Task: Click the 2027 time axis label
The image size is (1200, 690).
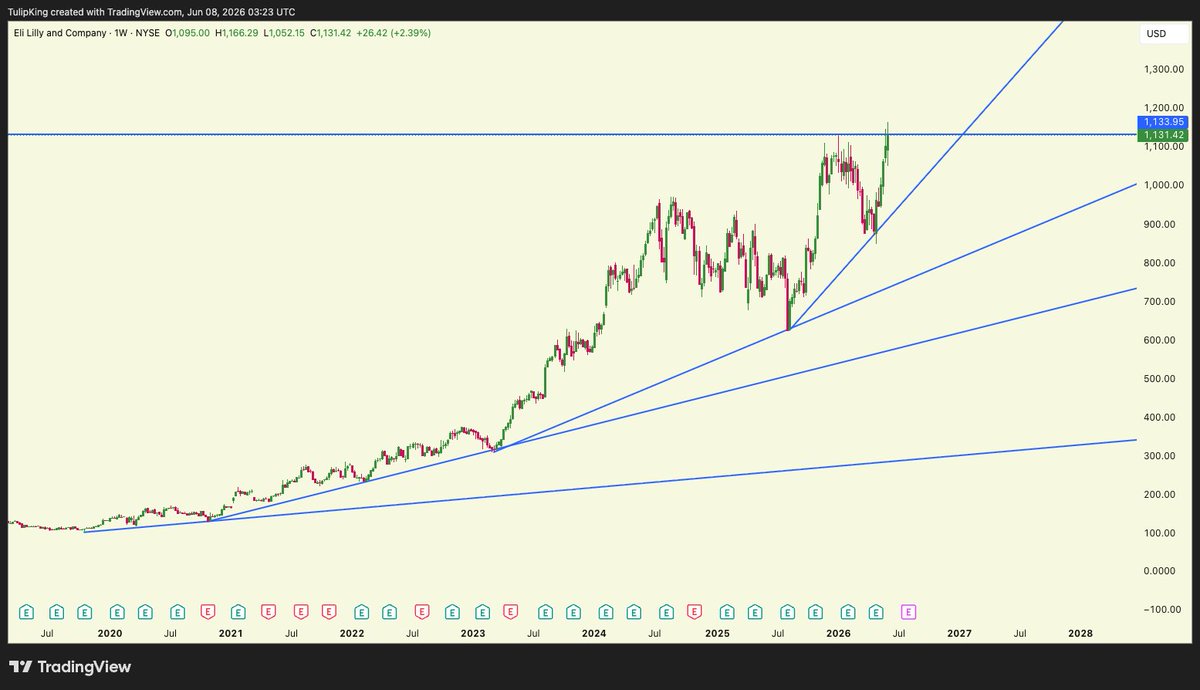Action: [x=959, y=633]
